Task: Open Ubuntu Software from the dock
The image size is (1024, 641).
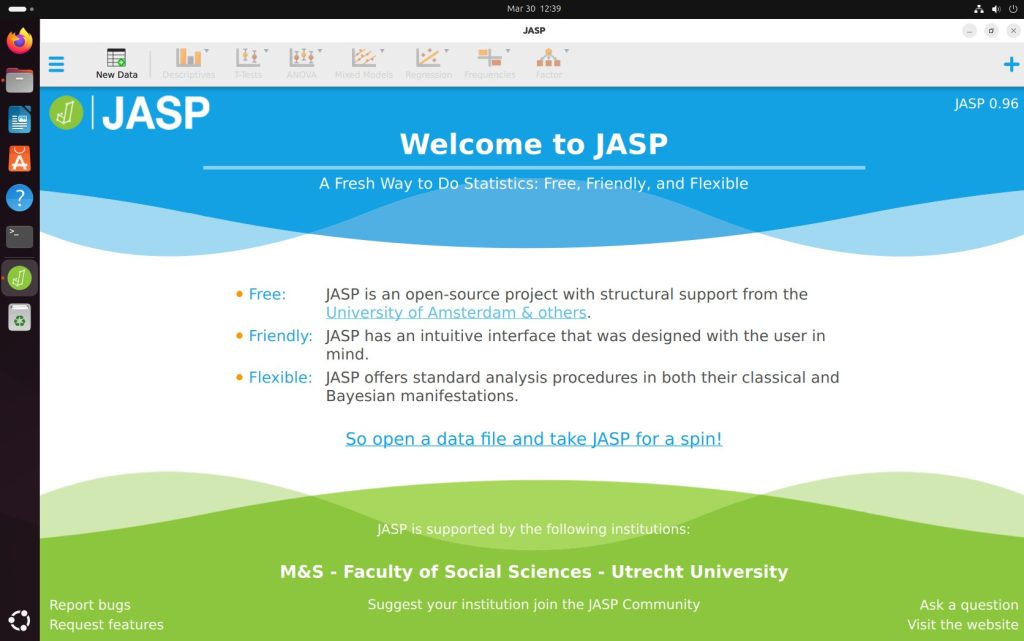Action: coord(20,159)
